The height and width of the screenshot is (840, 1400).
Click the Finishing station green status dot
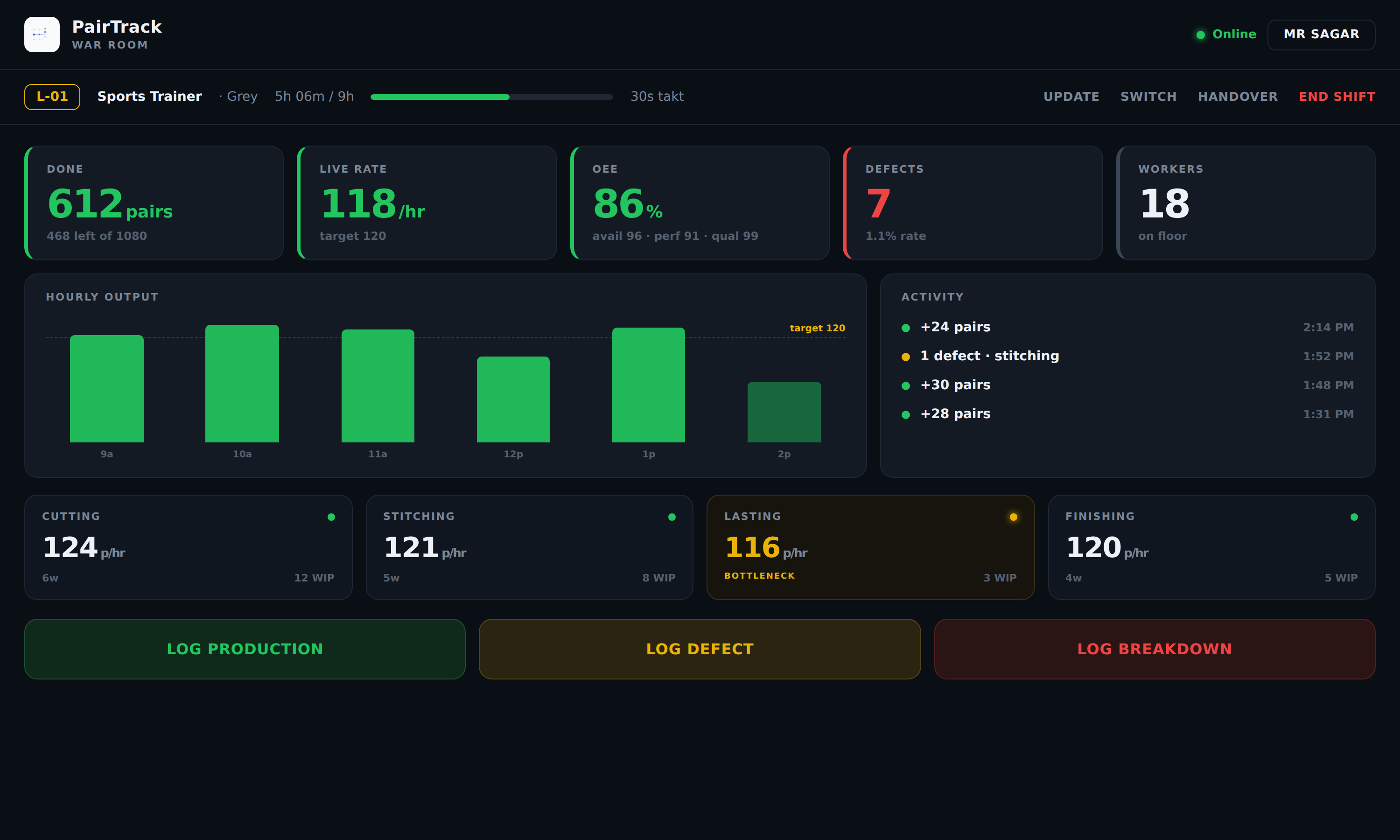click(x=1354, y=517)
